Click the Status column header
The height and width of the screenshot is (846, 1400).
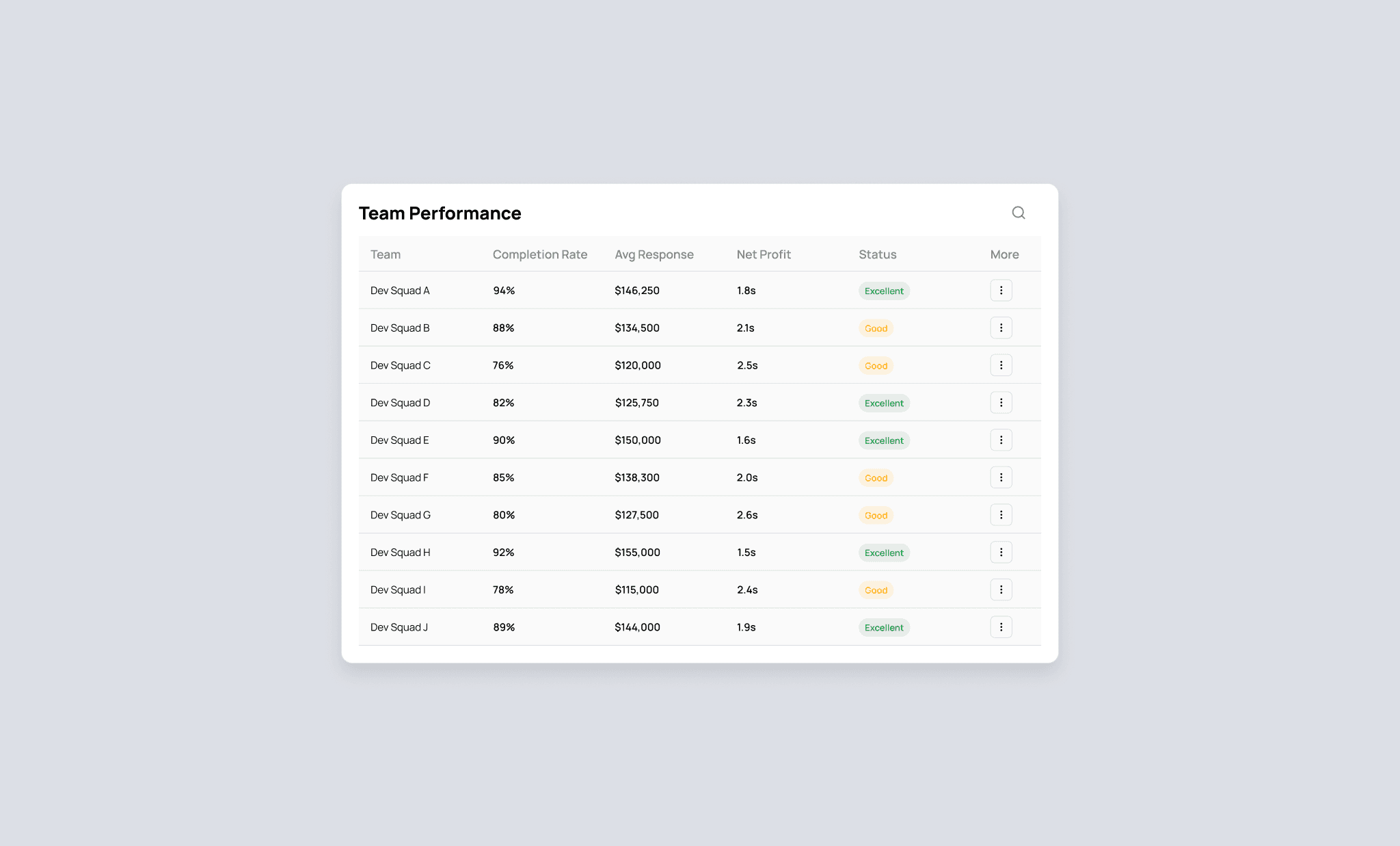(x=877, y=254)
